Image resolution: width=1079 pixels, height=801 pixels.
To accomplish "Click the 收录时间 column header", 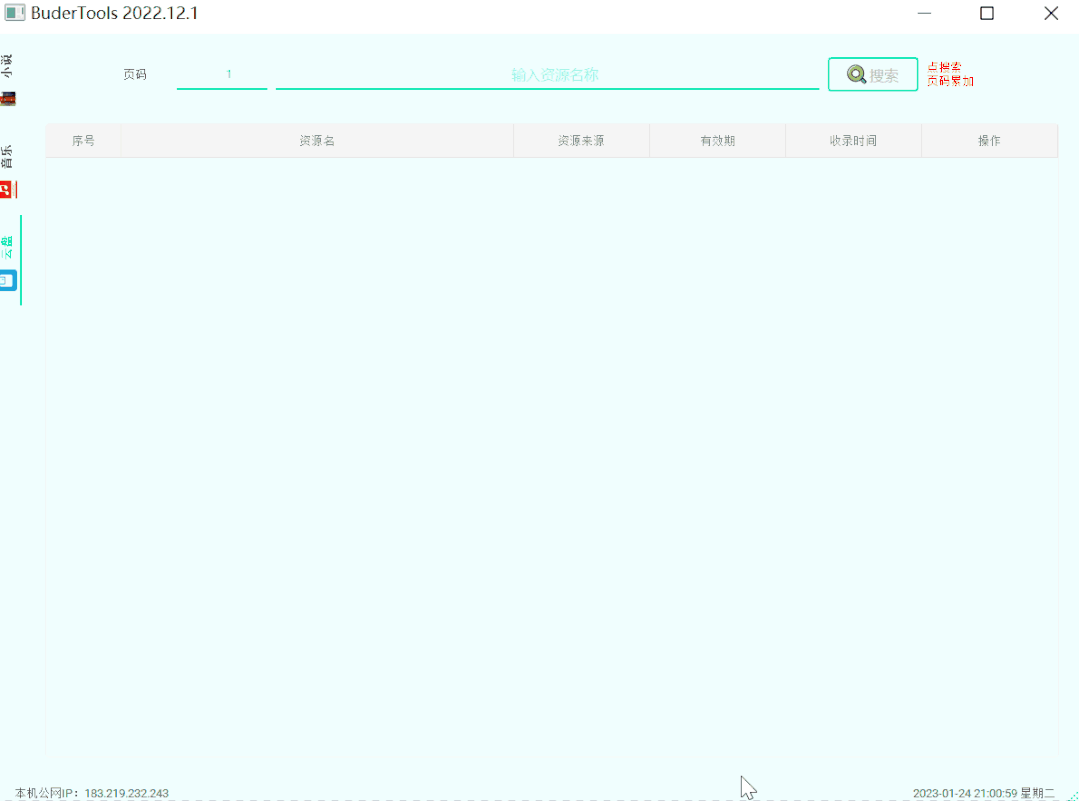I will pos(853,140).
